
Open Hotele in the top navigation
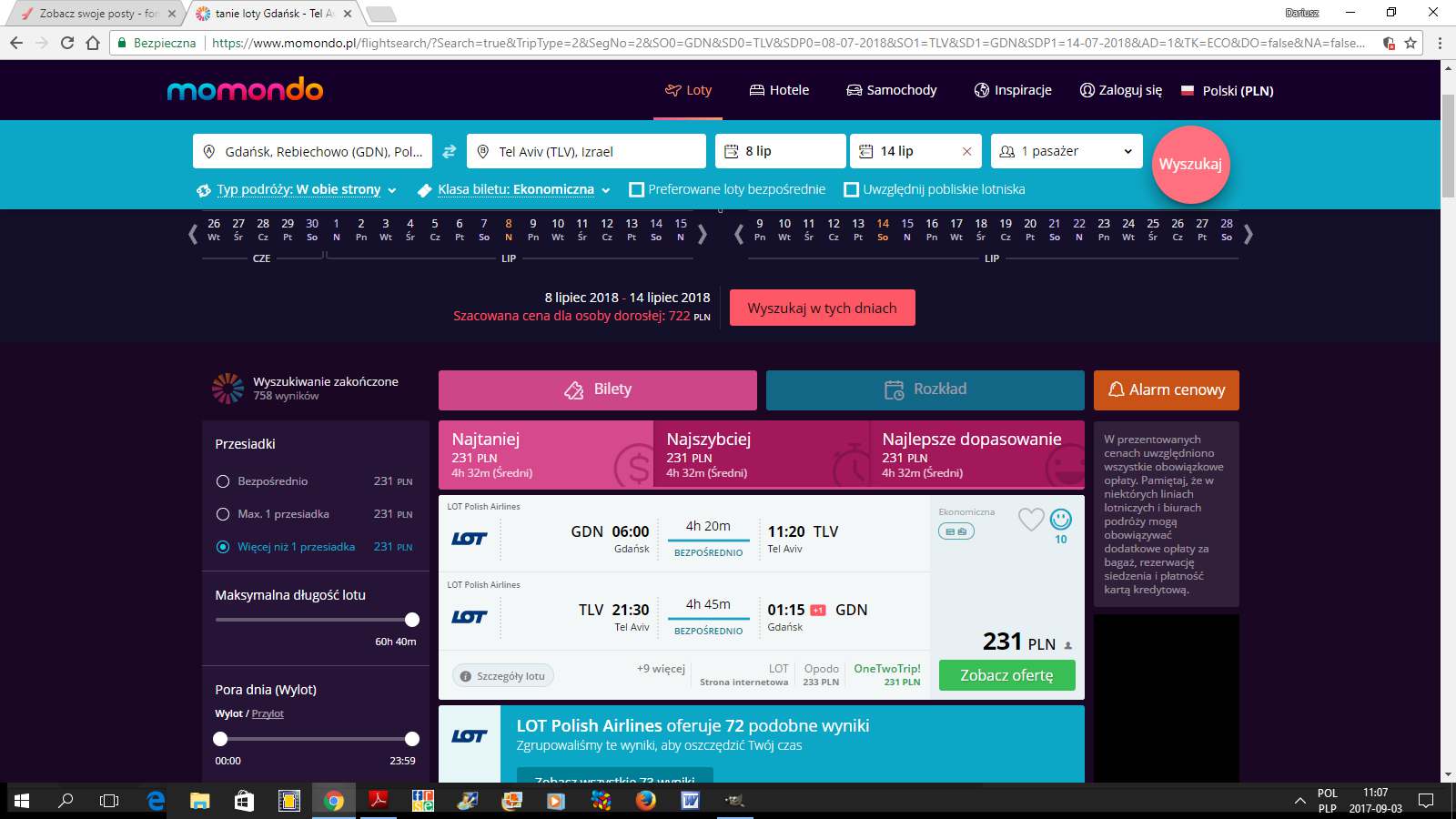tap(779, 90)
